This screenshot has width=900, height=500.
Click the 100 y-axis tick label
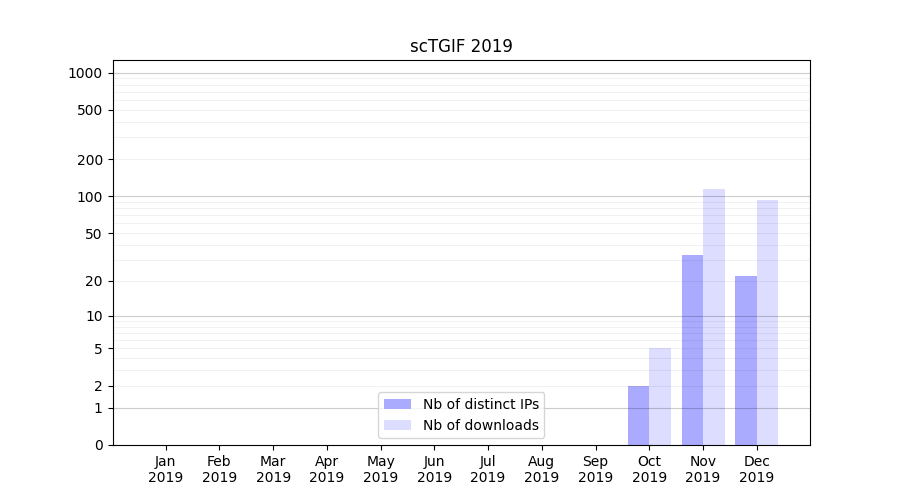(89, 197)
